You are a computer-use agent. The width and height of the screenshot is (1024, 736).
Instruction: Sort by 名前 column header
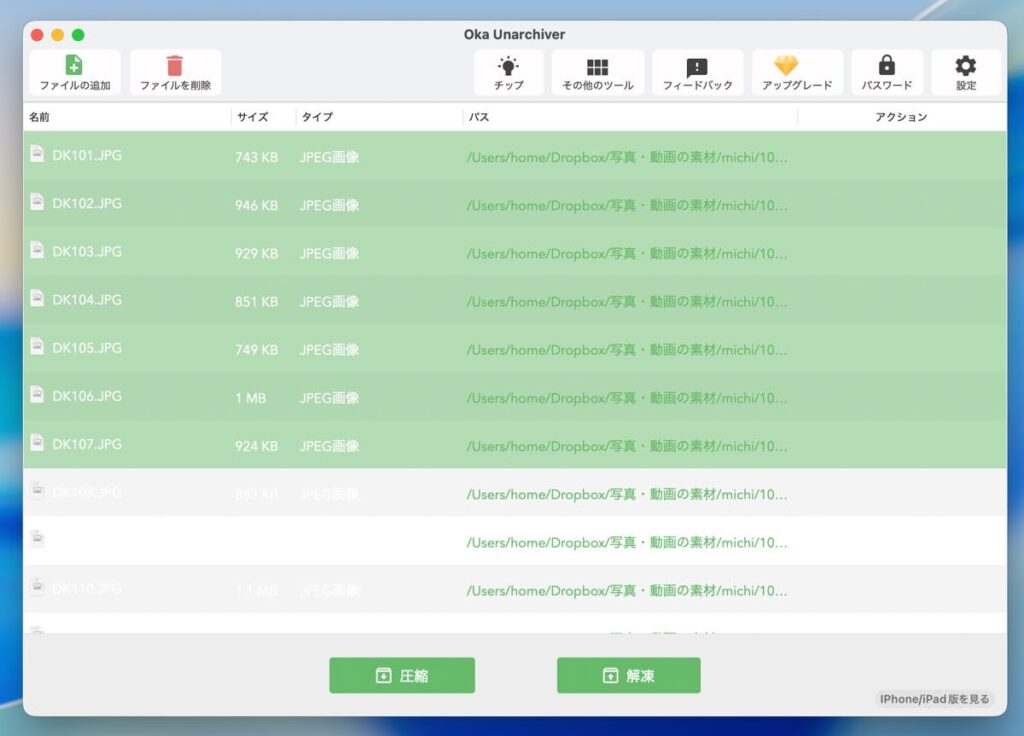click(x=40, y=117)
